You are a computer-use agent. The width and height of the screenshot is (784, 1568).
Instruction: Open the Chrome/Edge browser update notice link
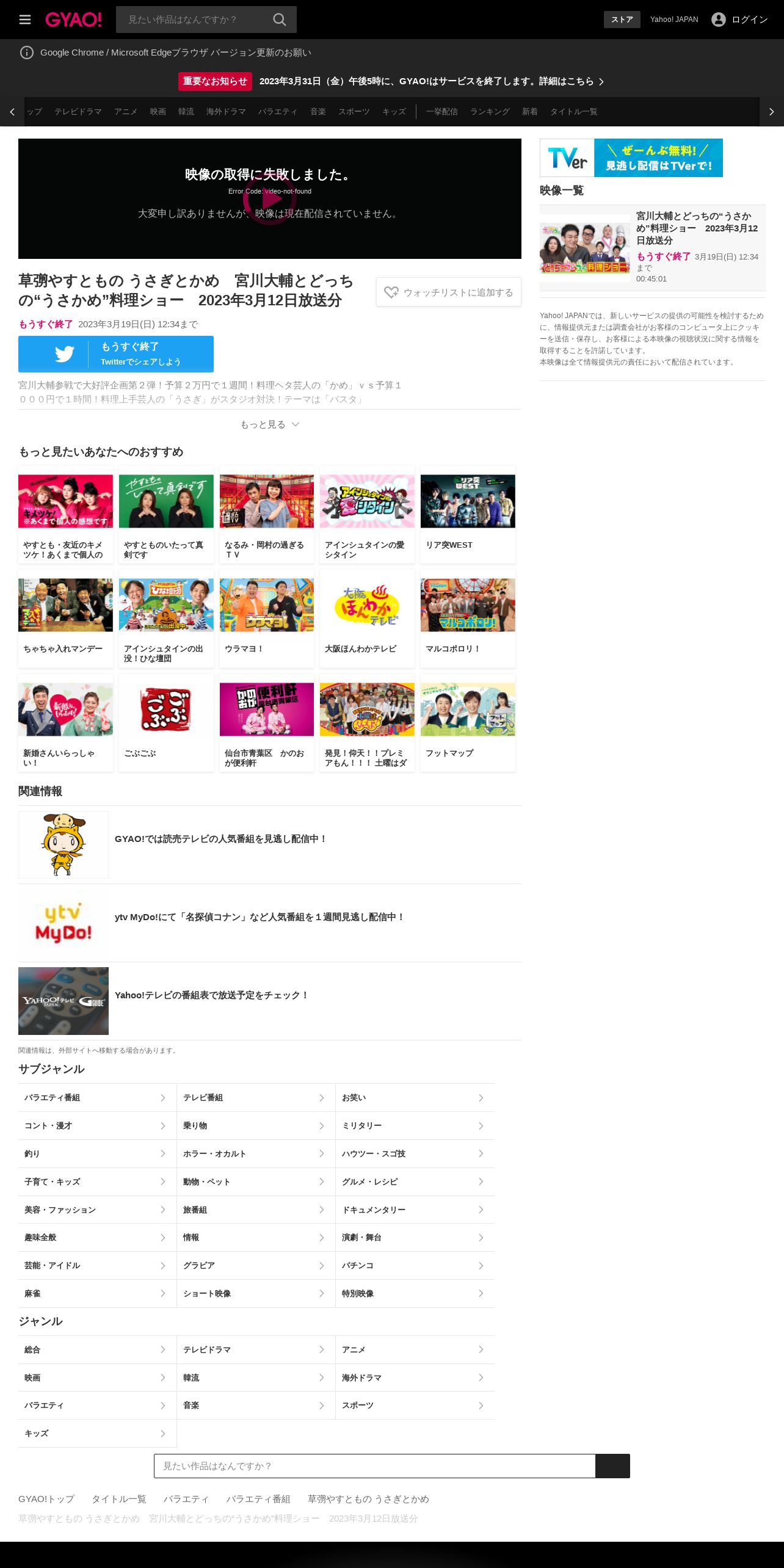[x=176, y=53]
